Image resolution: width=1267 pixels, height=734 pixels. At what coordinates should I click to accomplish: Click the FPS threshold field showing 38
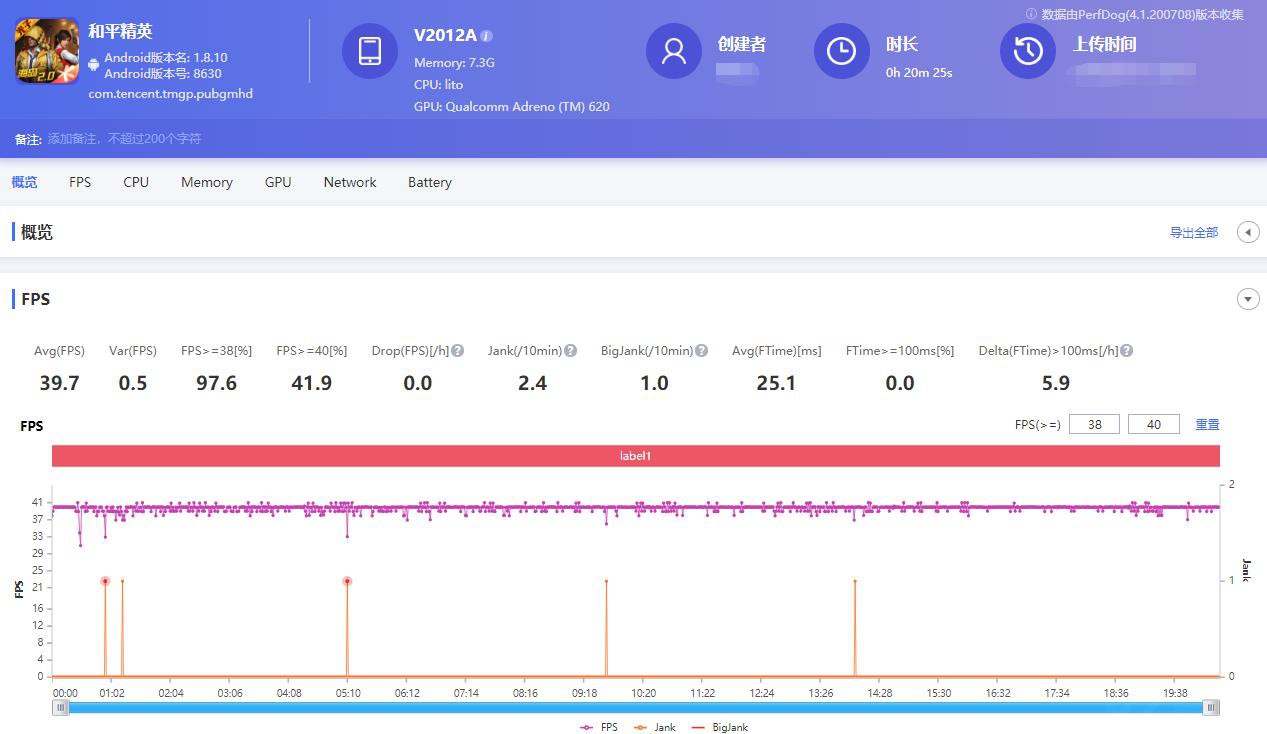point(1094,424)
